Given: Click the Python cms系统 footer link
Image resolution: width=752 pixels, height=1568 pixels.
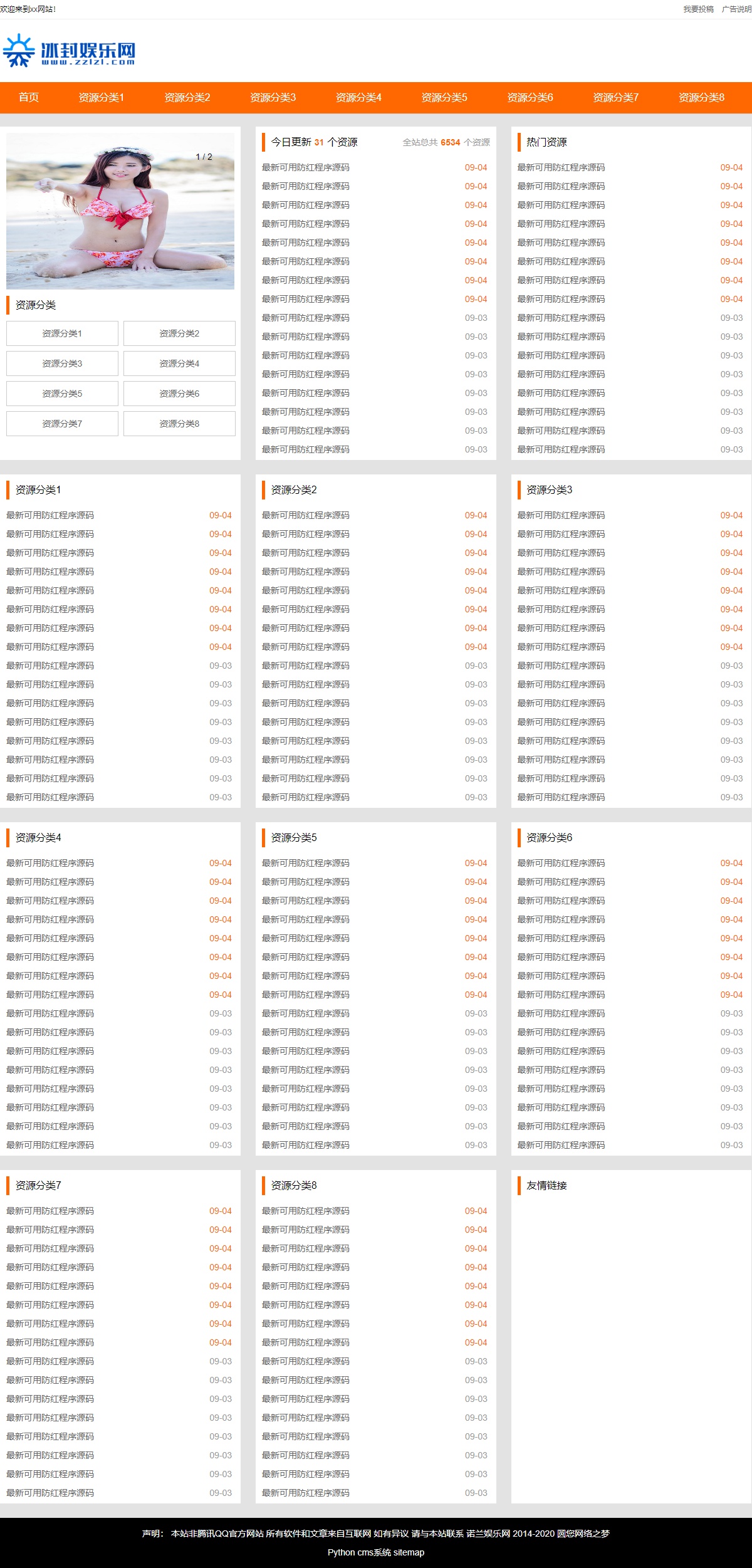Looking at the screenshot, I should pos(359,1552).
